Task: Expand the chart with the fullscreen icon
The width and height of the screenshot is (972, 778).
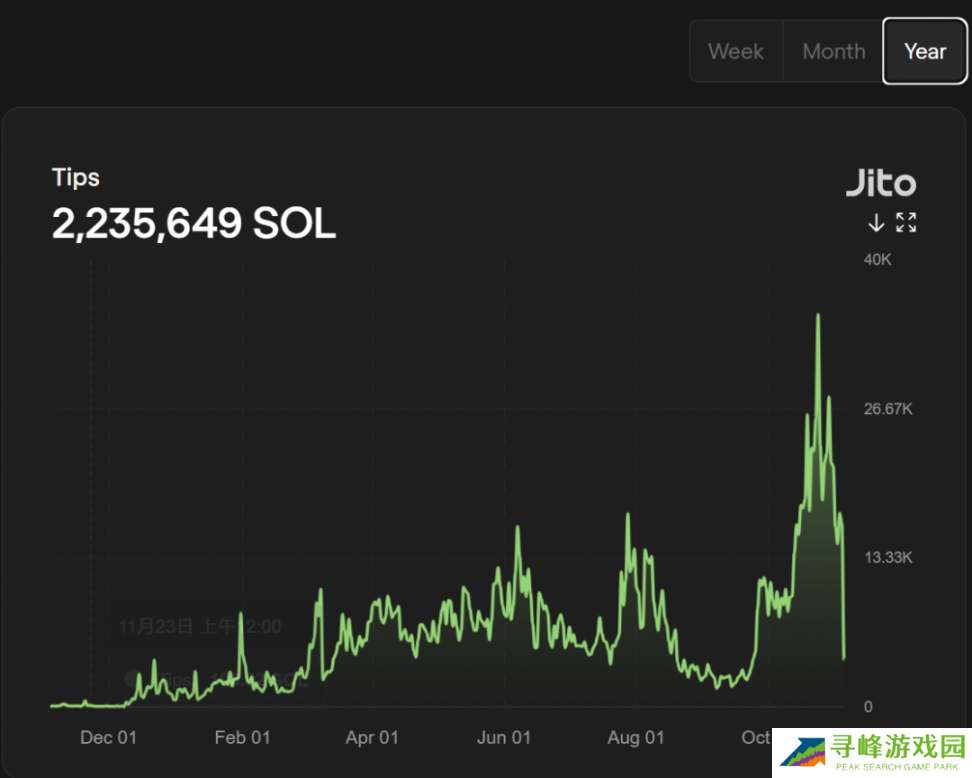Action: point(906,222)
